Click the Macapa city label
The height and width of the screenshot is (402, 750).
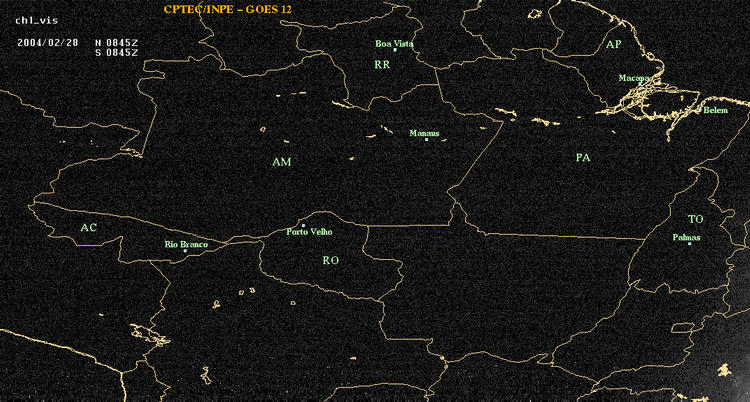point(634,78)
